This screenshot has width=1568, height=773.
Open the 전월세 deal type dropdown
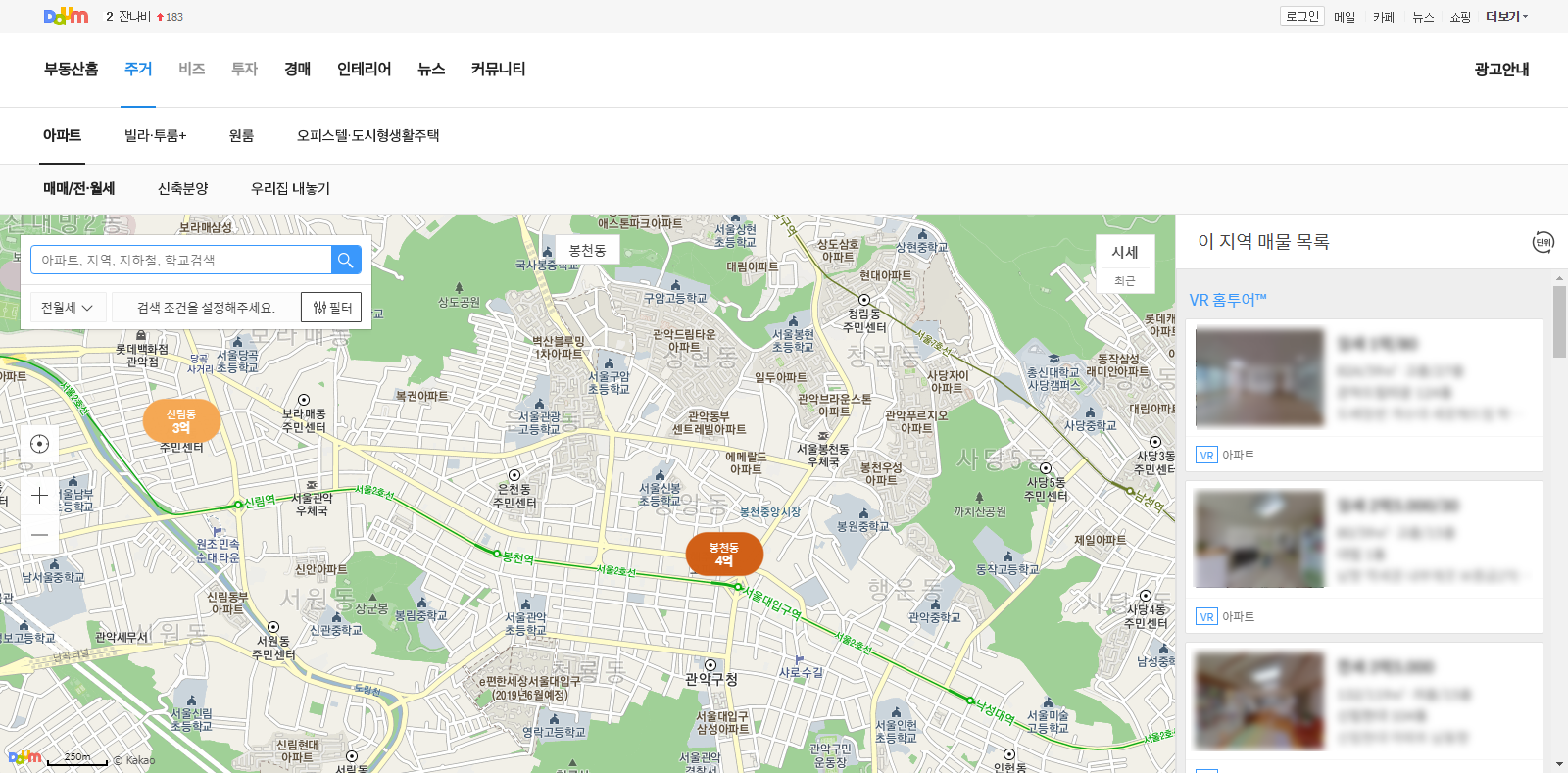click(x=67, y=308)
